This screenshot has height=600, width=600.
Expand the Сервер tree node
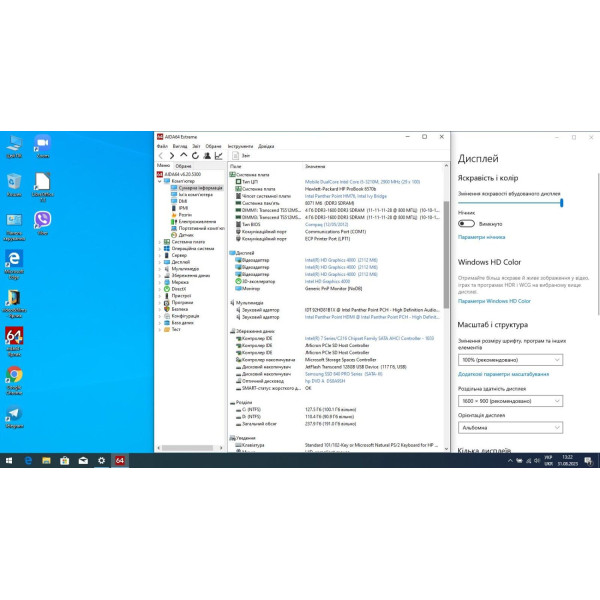(160, 255)
